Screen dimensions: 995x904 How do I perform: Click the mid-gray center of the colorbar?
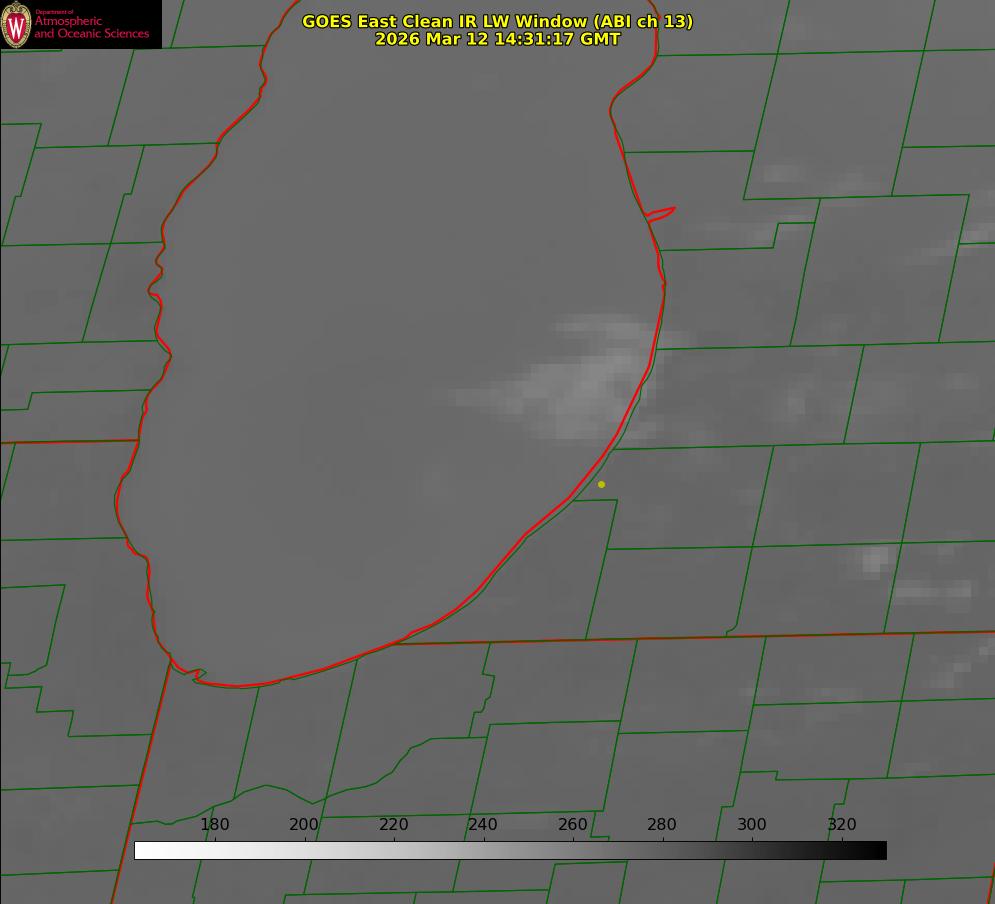pos(510,850)
